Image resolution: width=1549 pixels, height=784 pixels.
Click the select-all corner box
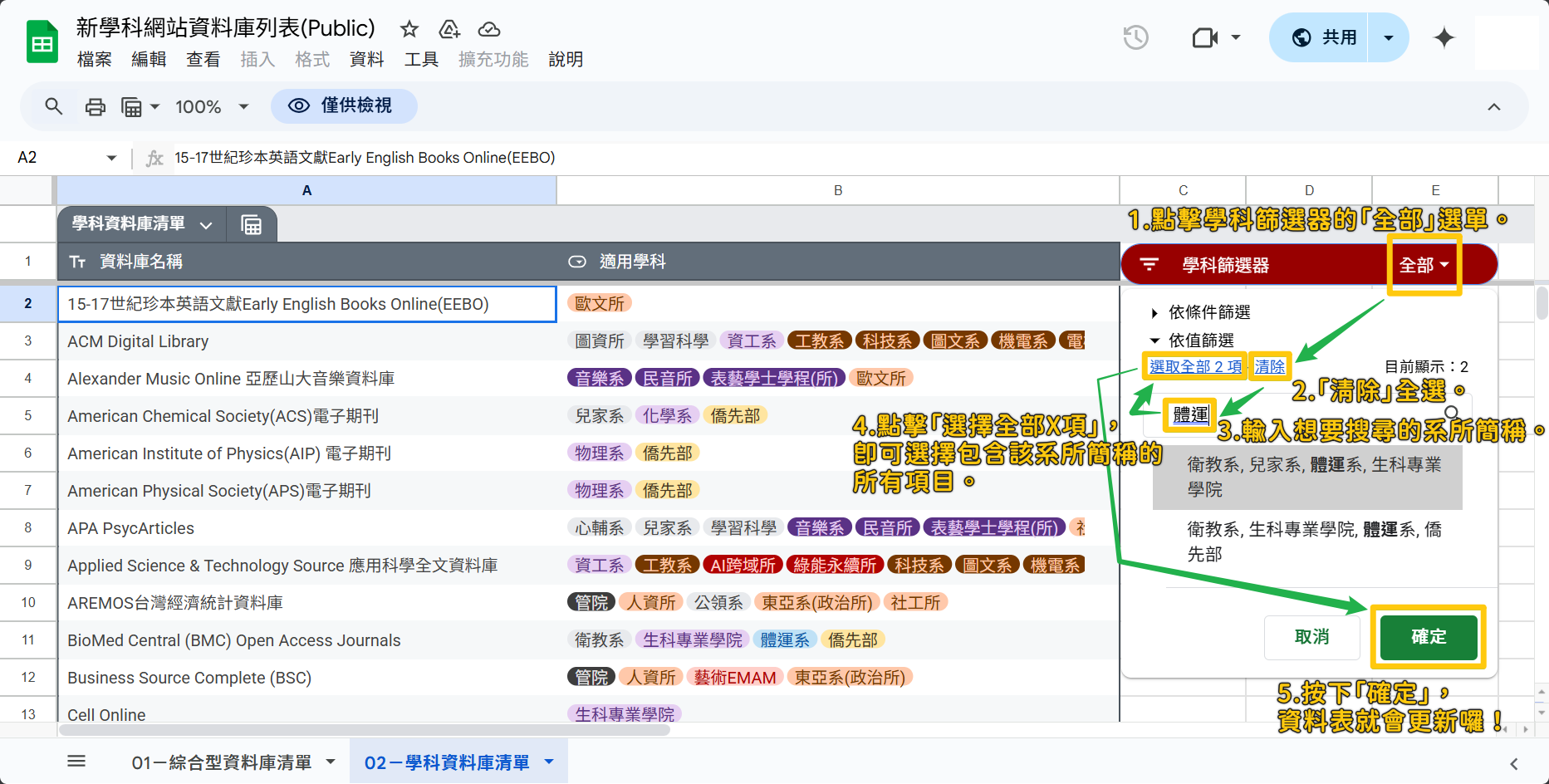27,190
